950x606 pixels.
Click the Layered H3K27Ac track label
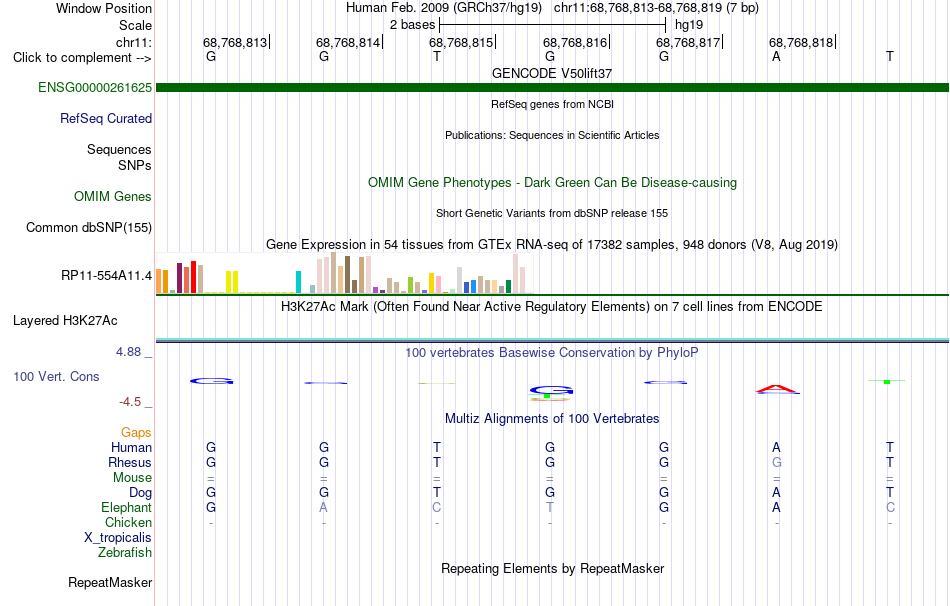tap(65, 321)
